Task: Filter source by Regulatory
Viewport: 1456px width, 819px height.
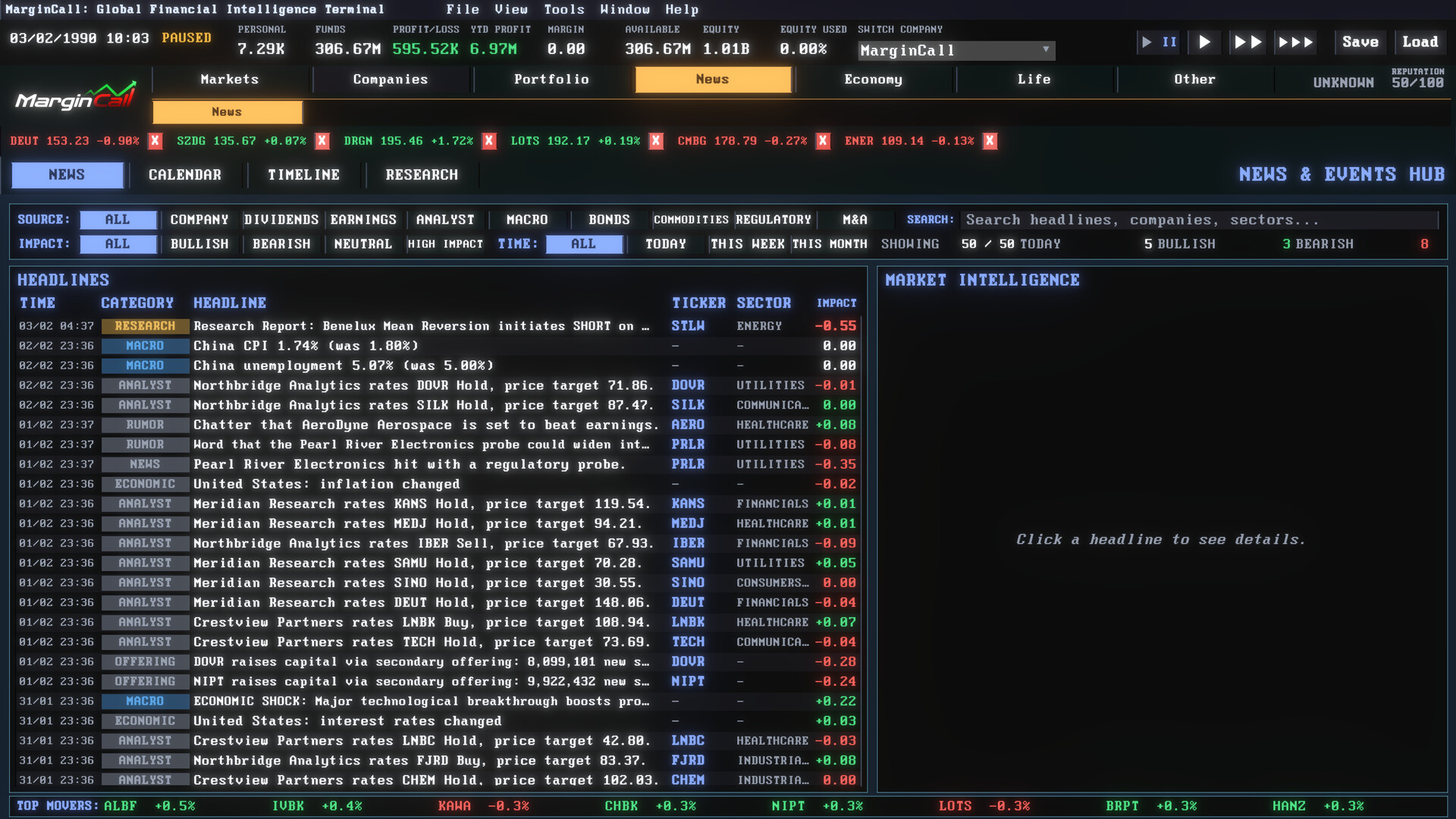Action: [x=773, y=220]
